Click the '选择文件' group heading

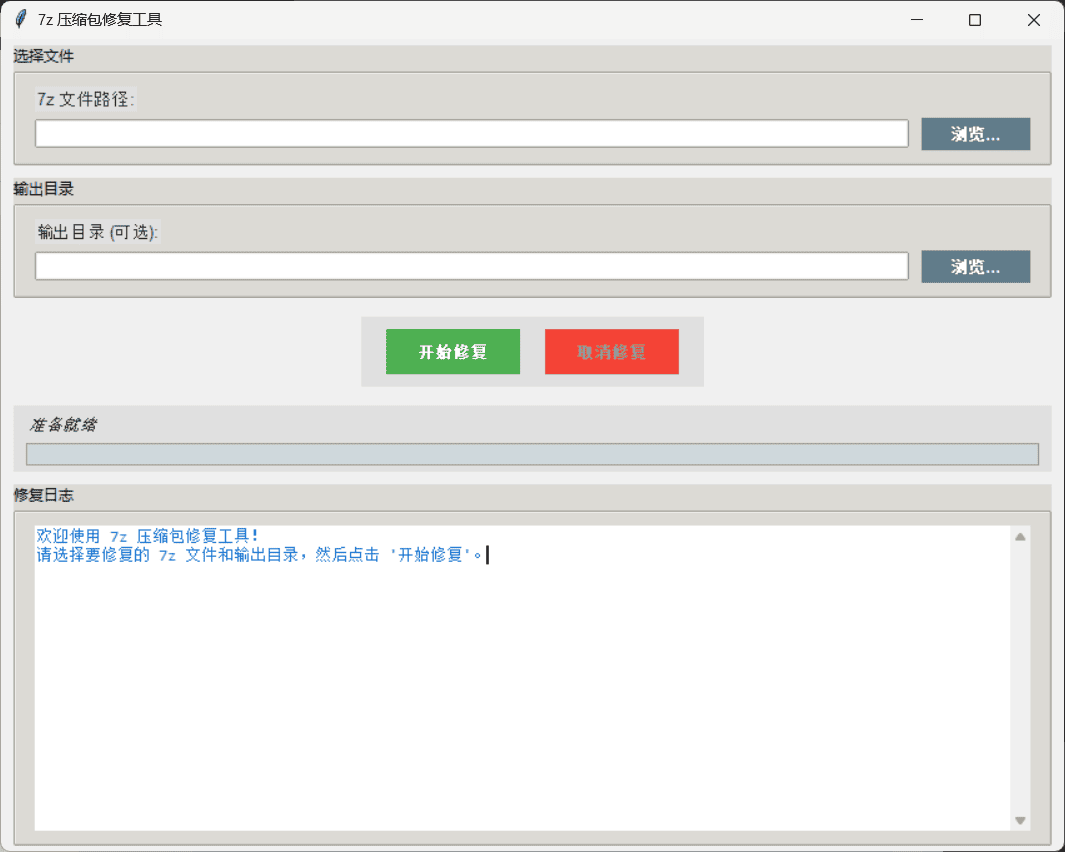(x=43, y=56)
